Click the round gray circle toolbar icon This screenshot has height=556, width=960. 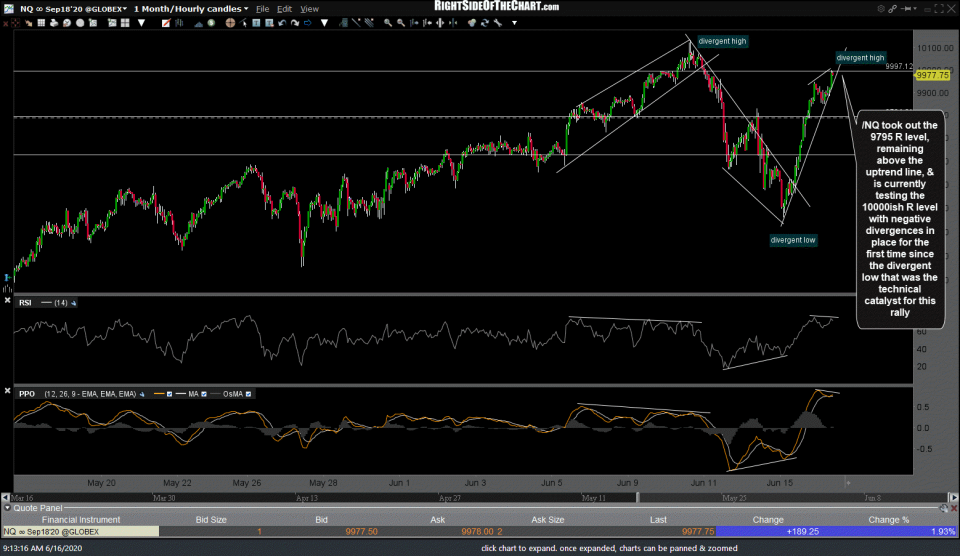[80, 23]
